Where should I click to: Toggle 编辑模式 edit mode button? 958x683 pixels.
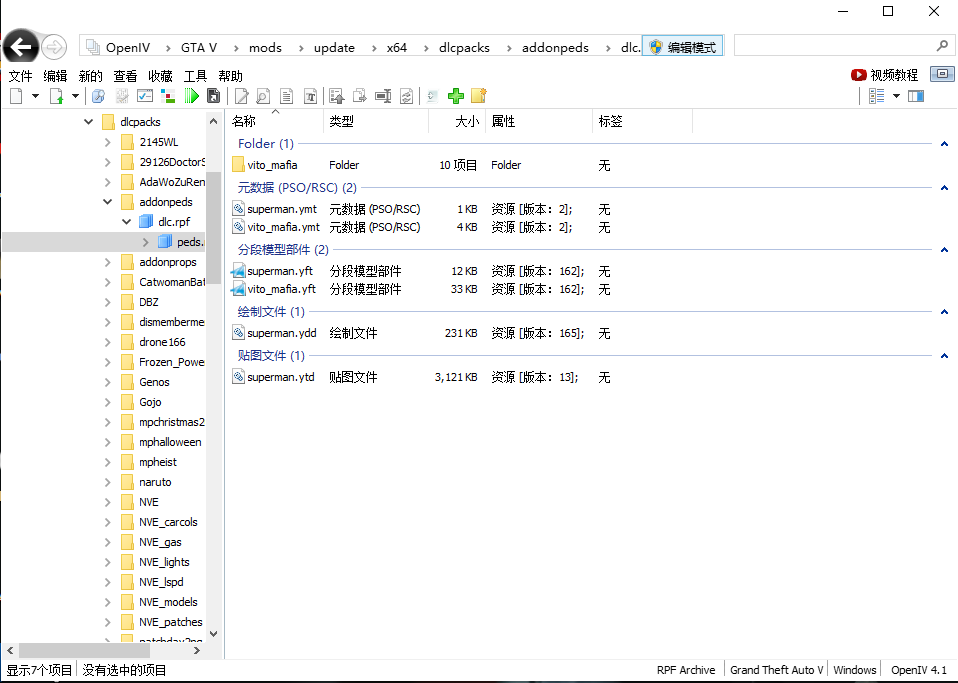click(683, 47)
